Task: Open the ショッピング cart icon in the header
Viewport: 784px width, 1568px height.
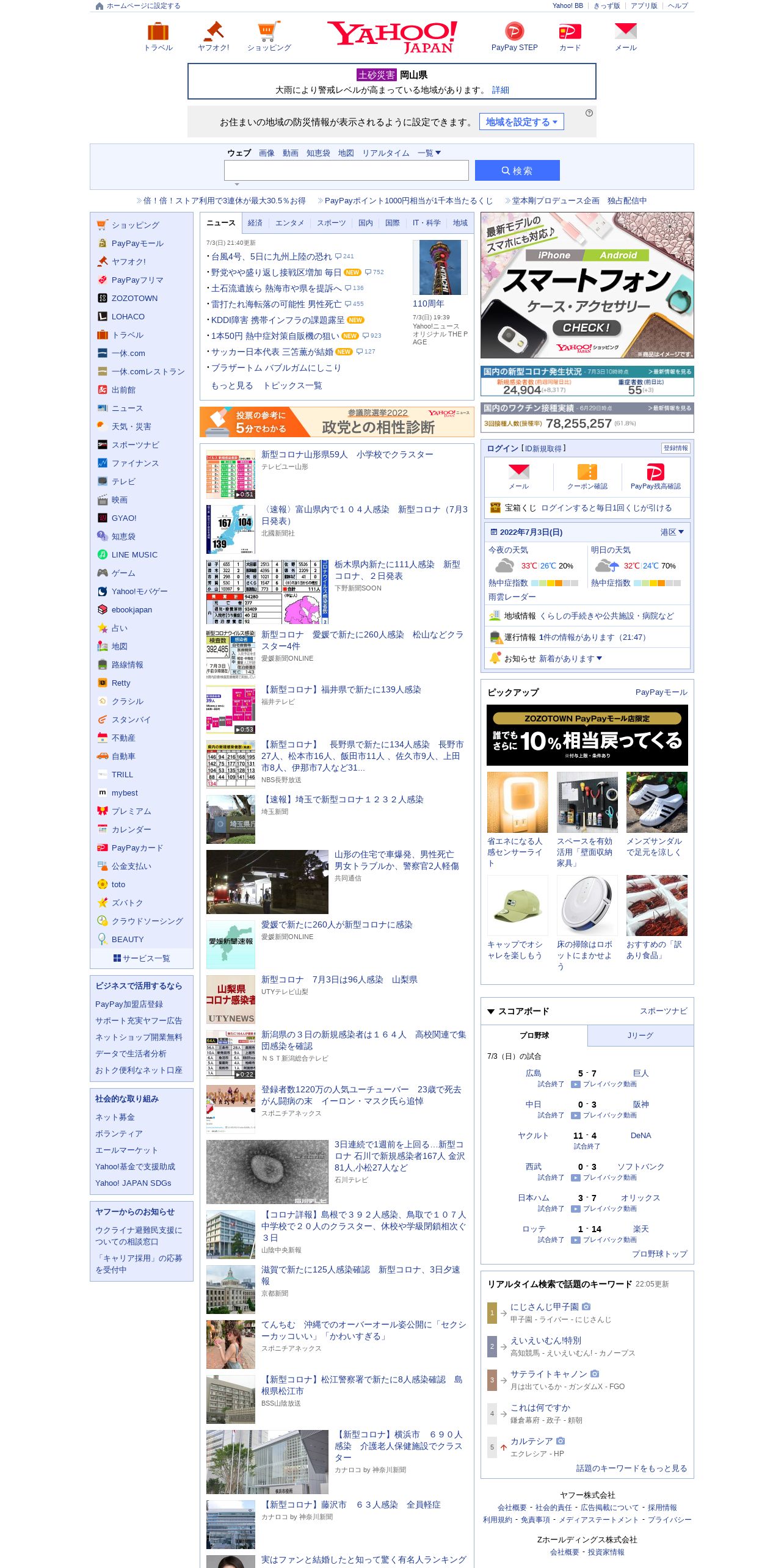Action: [x=269, y=31]
